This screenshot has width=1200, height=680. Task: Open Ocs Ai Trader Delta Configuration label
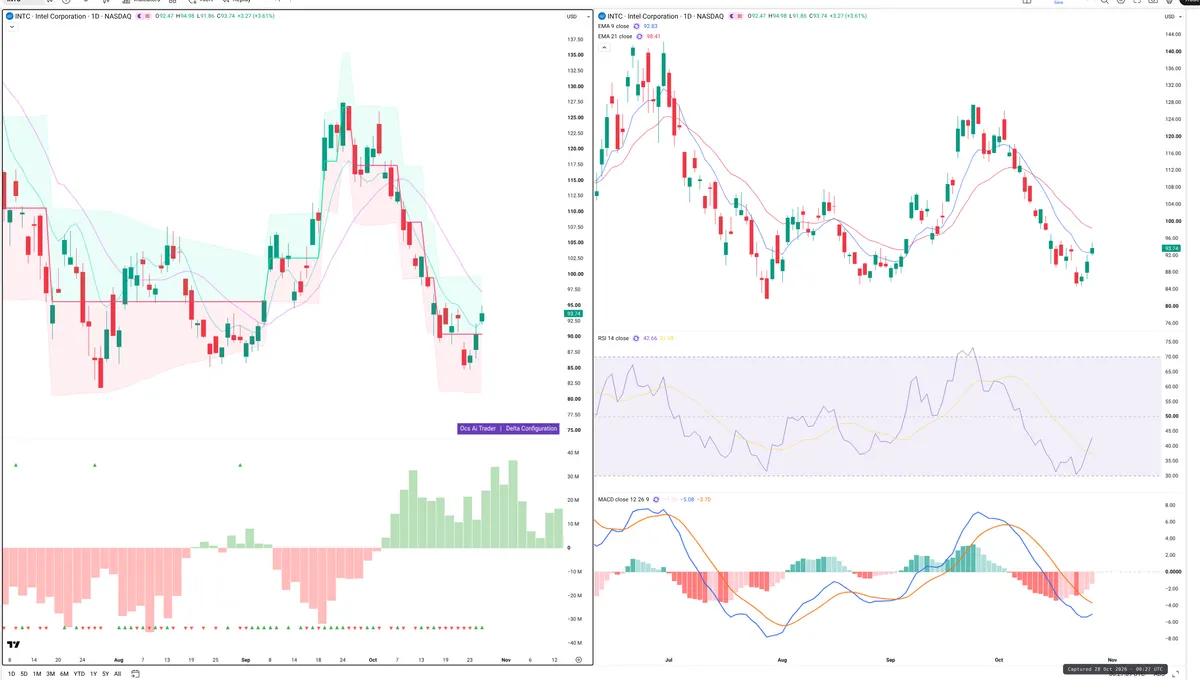(508, 428)
